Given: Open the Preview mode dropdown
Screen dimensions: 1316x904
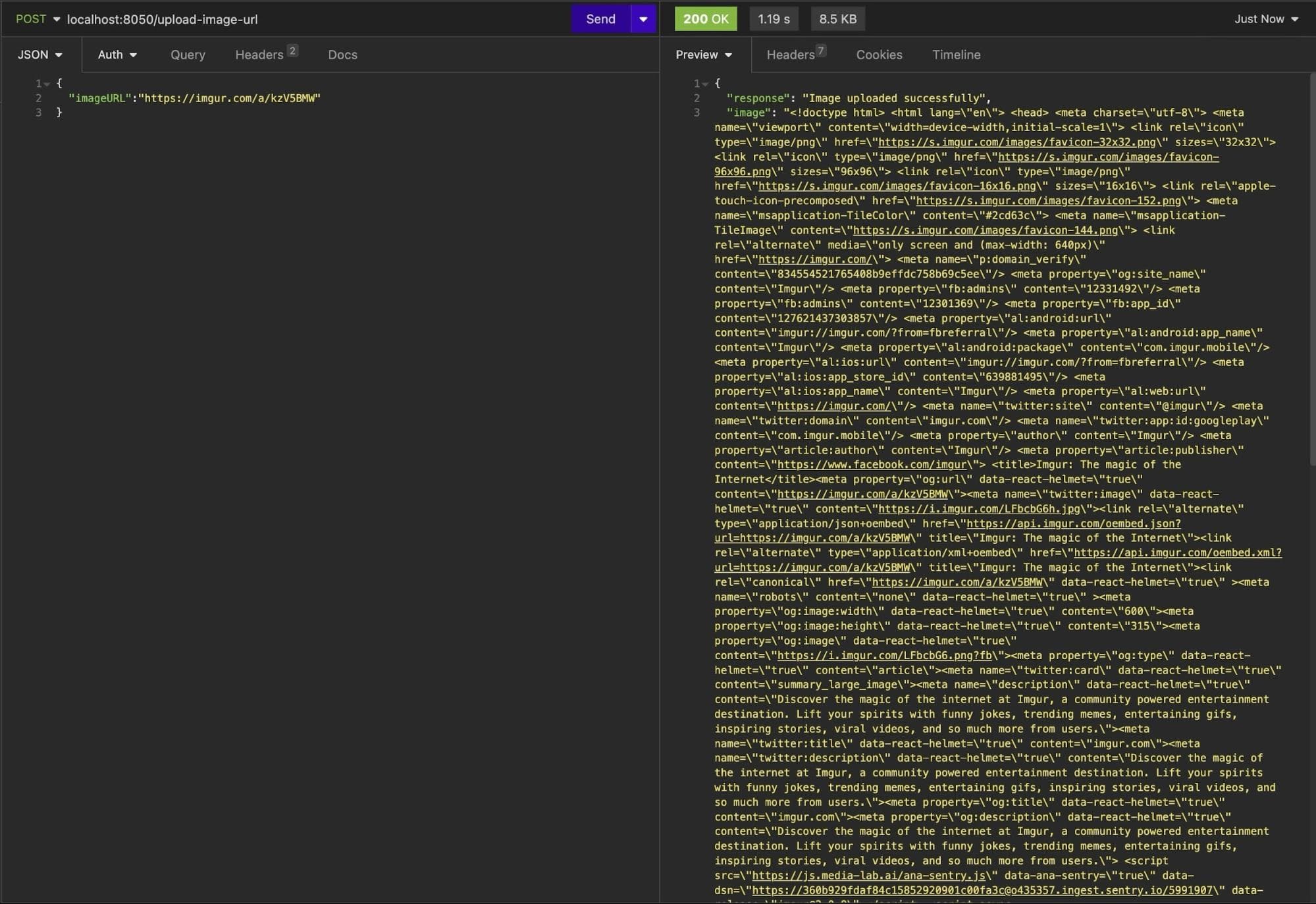Looking at the screenshot, I should pyautogui.click(x=703, y=55).
